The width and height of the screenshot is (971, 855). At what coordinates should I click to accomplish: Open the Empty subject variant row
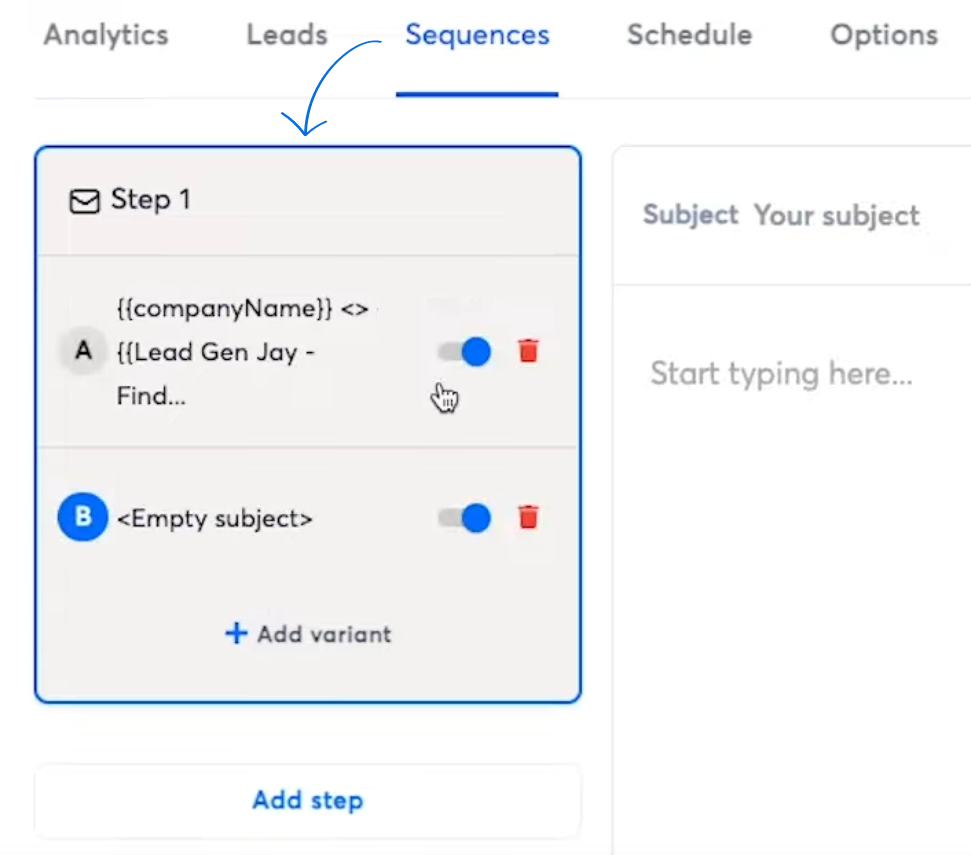click(x=215, y=518)
